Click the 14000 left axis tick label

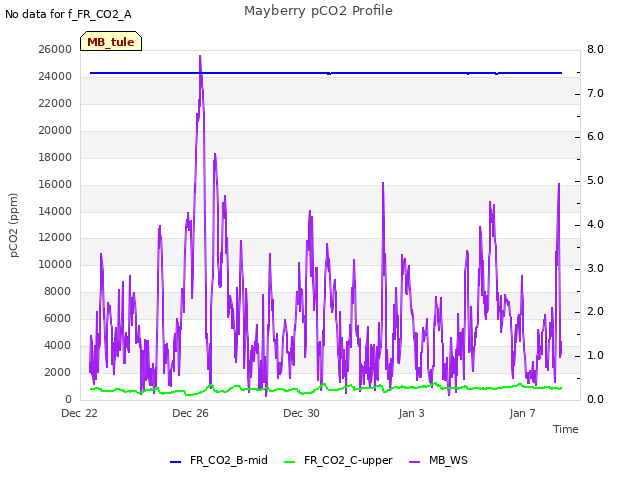point(55,211)
